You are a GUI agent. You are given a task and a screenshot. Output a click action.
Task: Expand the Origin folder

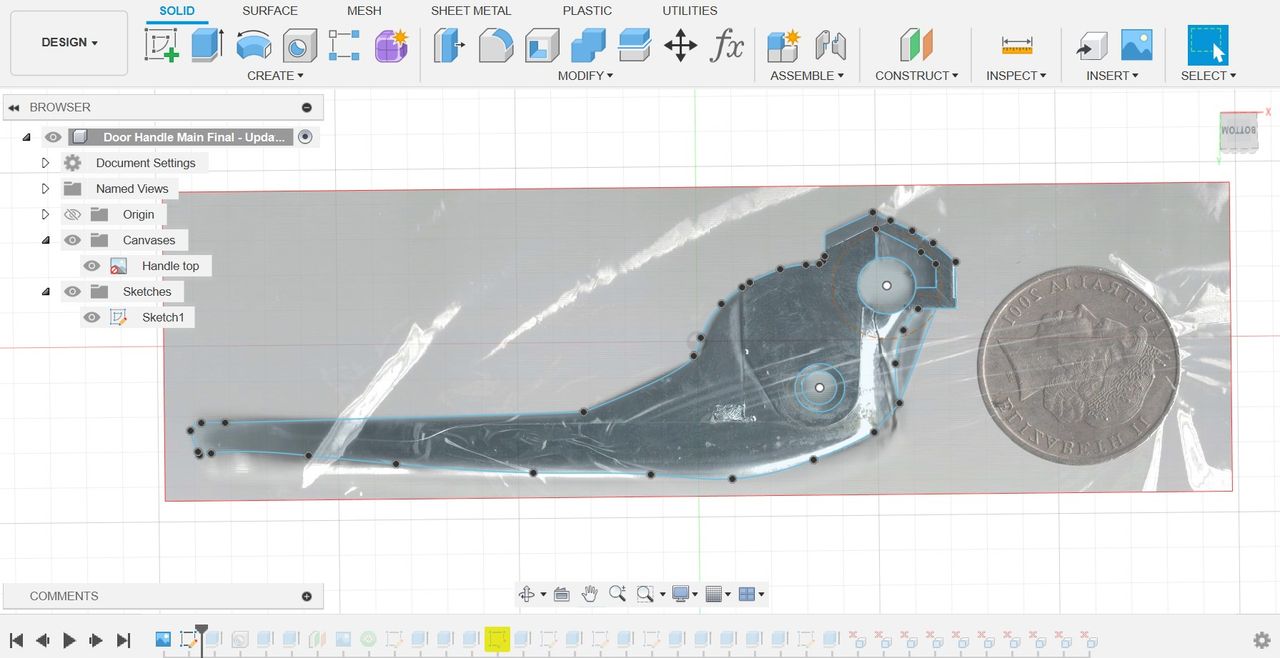coord(45,214)
